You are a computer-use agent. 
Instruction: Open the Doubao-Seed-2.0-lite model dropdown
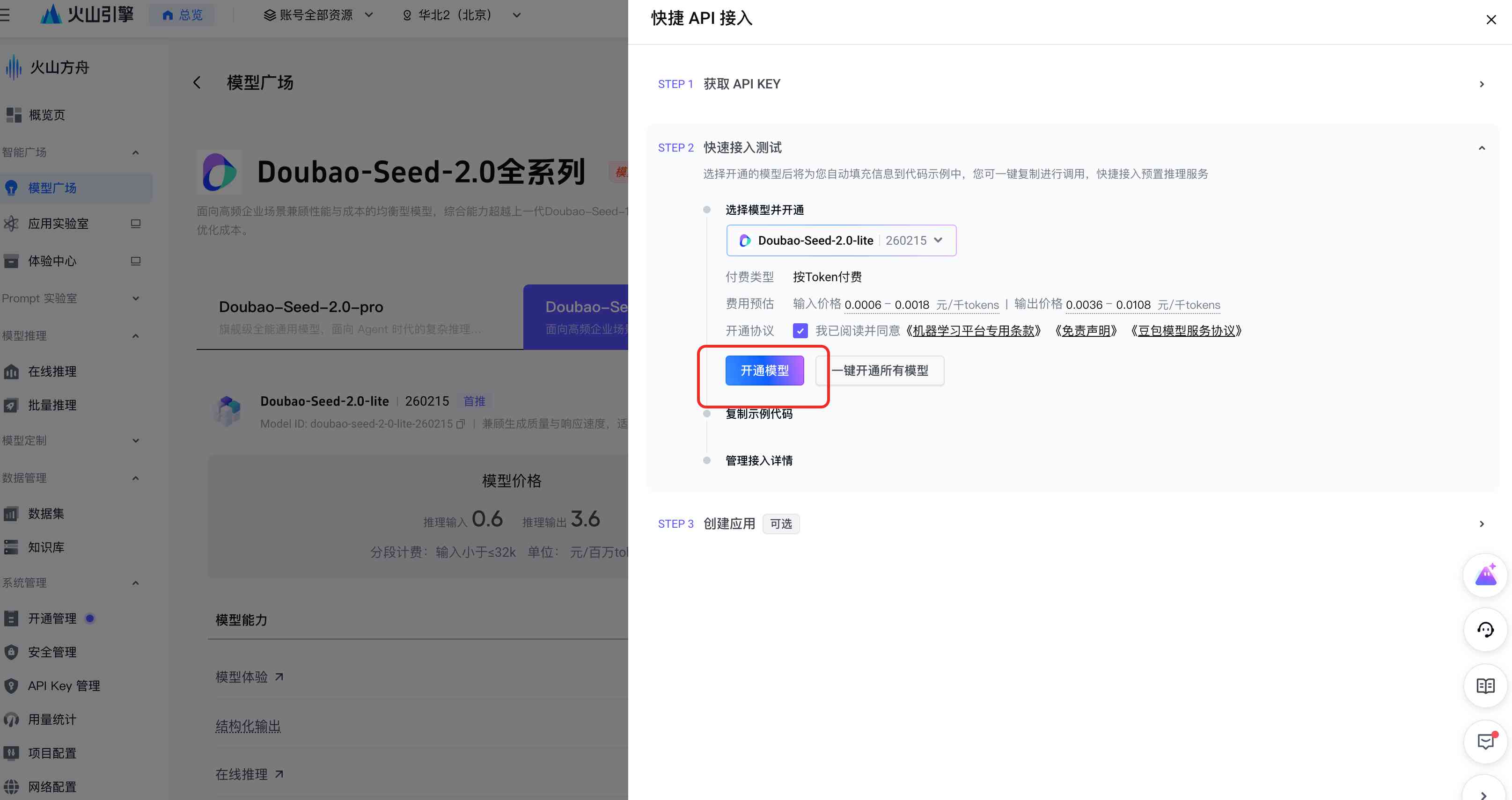(841, 240)
